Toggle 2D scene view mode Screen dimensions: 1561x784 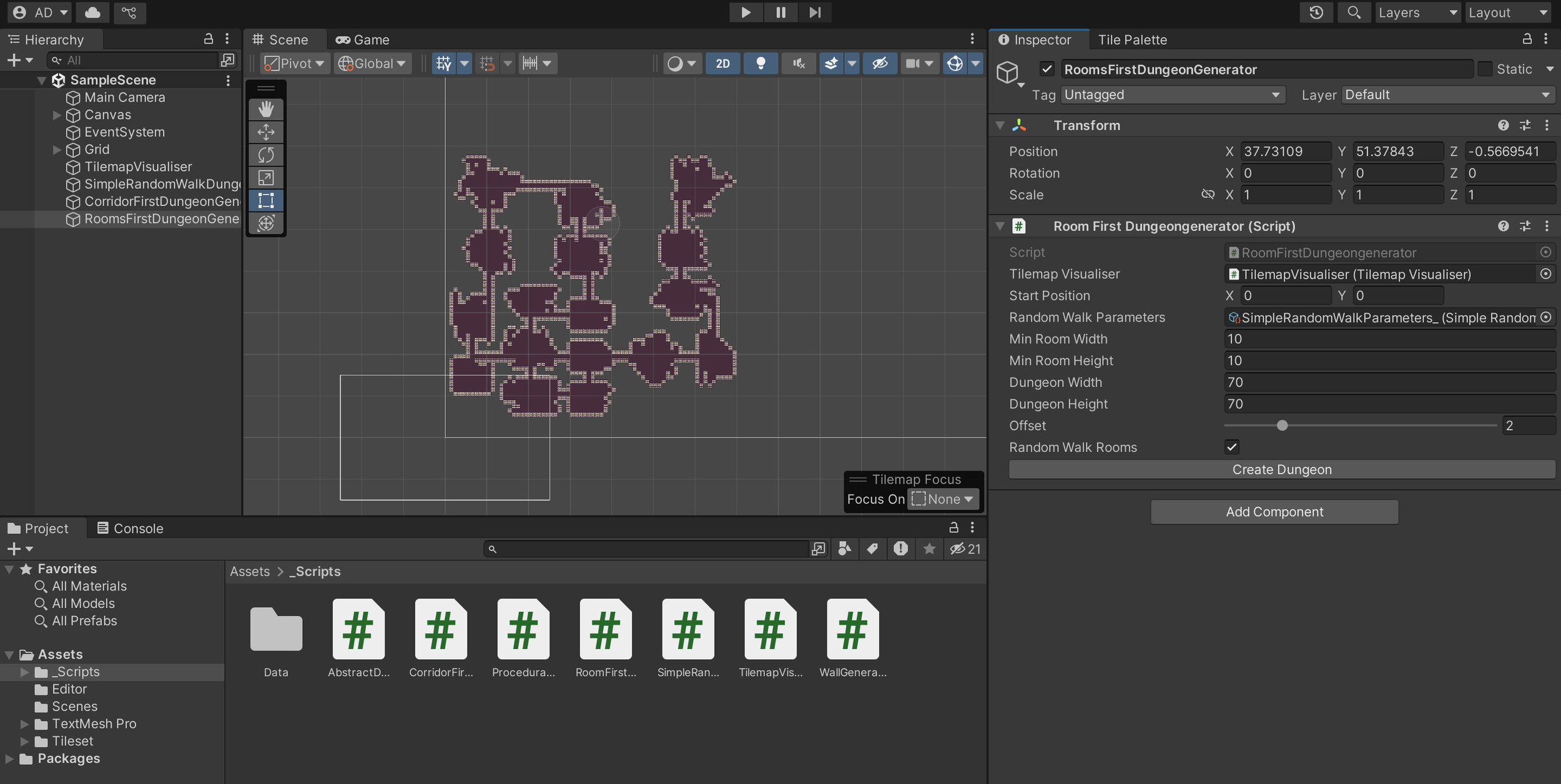pos(722,63)
